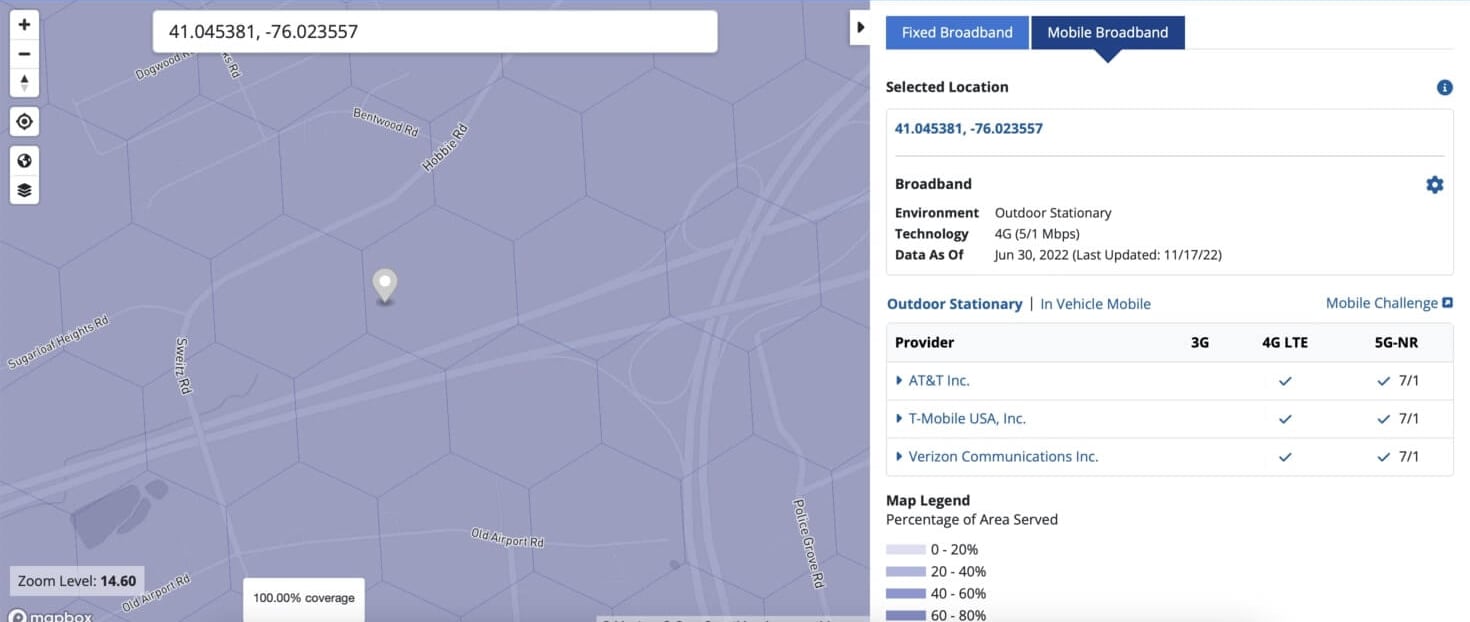Select the map location pin marker
This screenshot has width=1470, height=622.
point(385,286)
